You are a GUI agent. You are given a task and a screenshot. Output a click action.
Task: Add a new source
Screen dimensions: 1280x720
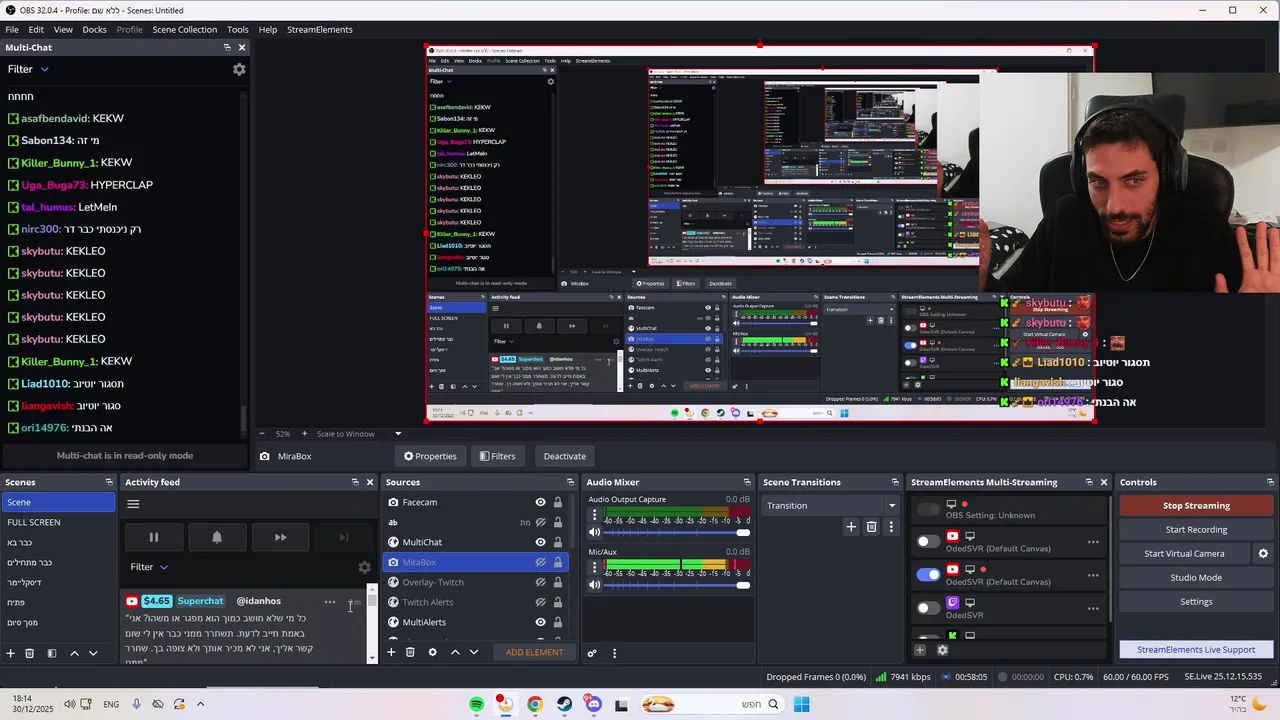coord(392,652)
